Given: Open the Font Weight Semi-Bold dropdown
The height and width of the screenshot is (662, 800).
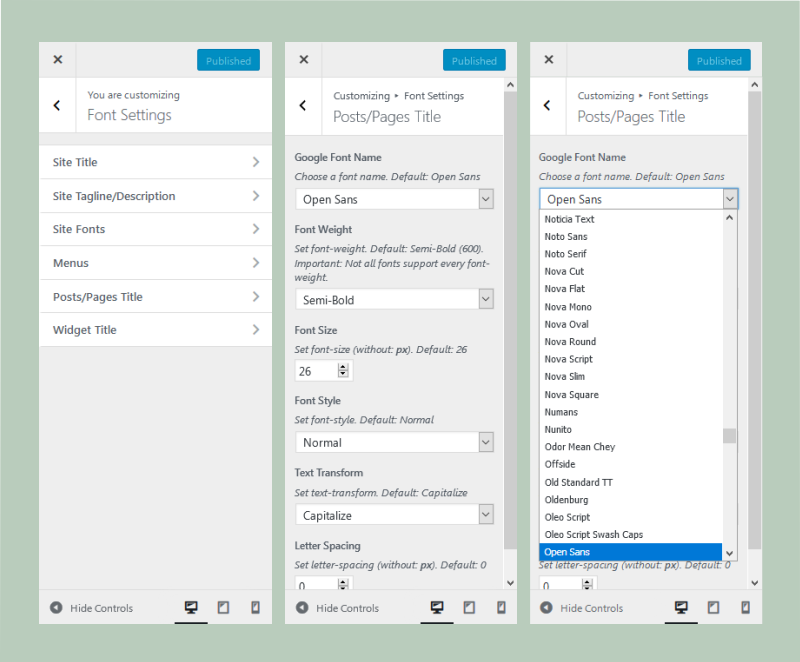Looking at the screenshot, I should (394, 299).
